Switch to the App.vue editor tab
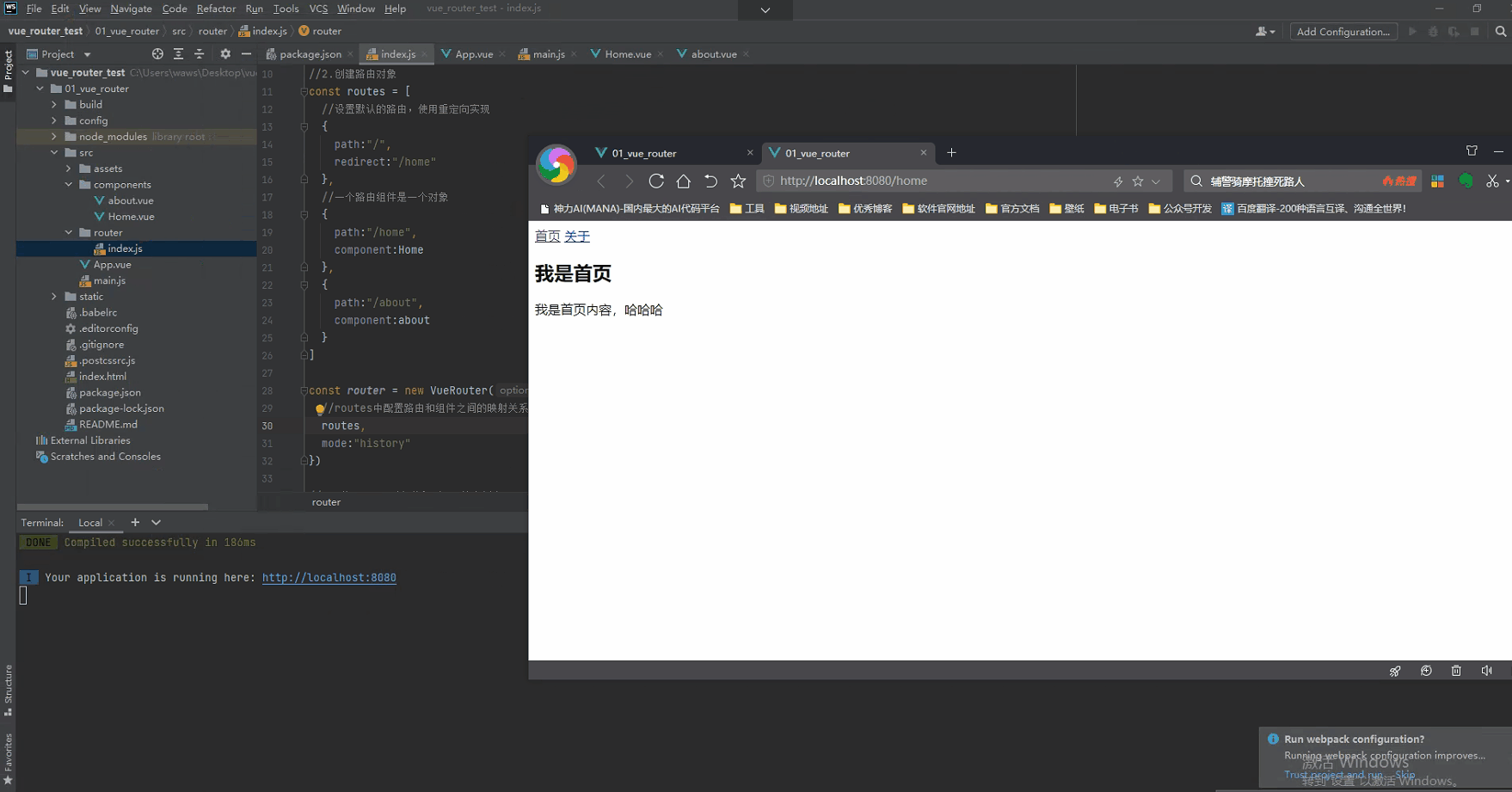This screenshot has height=792, width=1512. coord(473,53)
